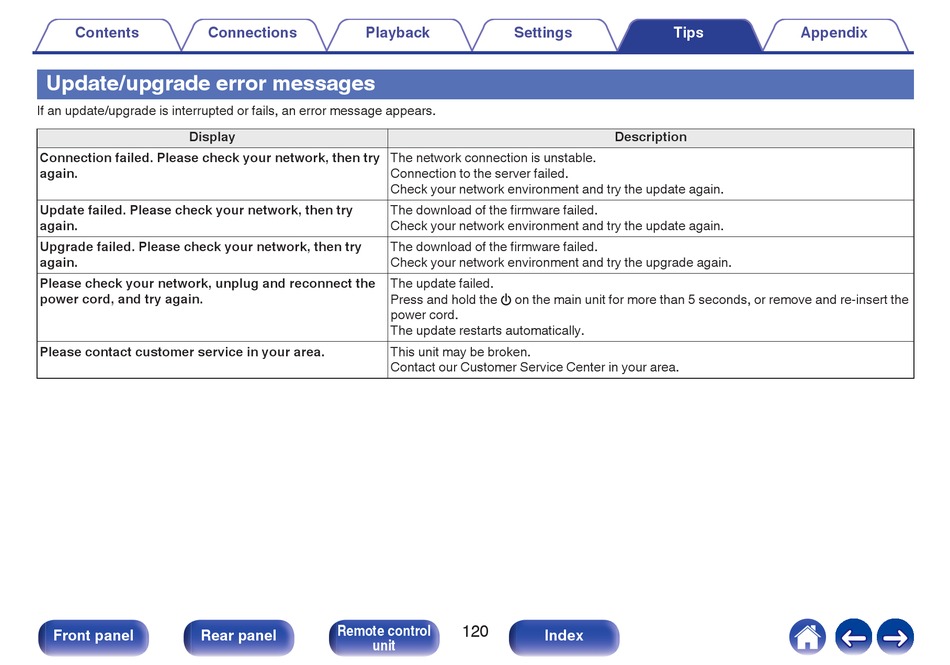This screenshot has height=665, width=950.
Task: Click the power symbol in the description
Action: pos(506,299)
